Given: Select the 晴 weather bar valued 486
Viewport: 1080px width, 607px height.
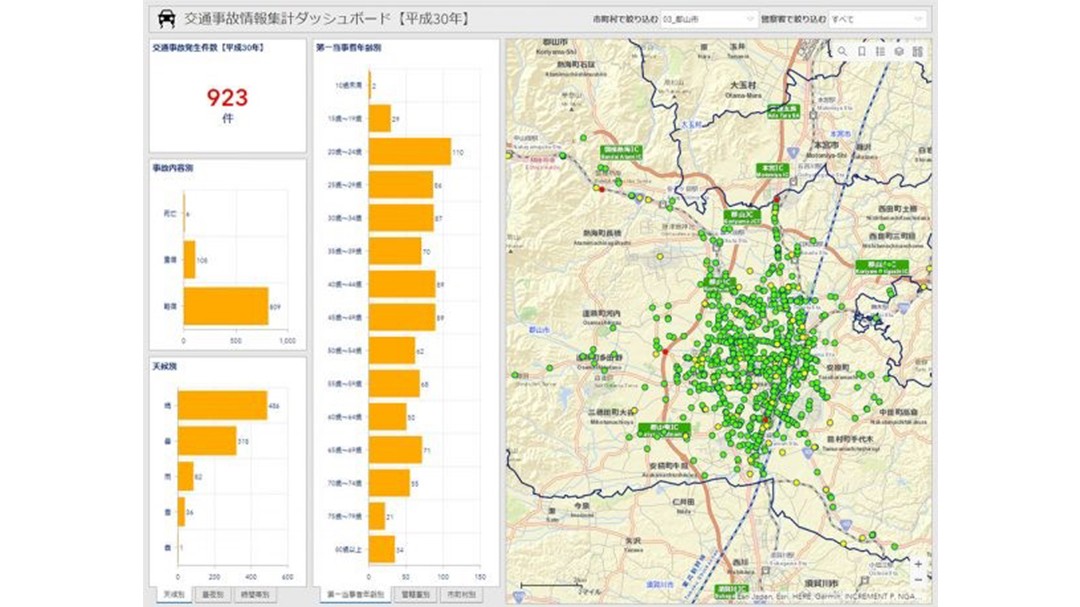Looking at the screenshot, I should (x=222, y=406).
